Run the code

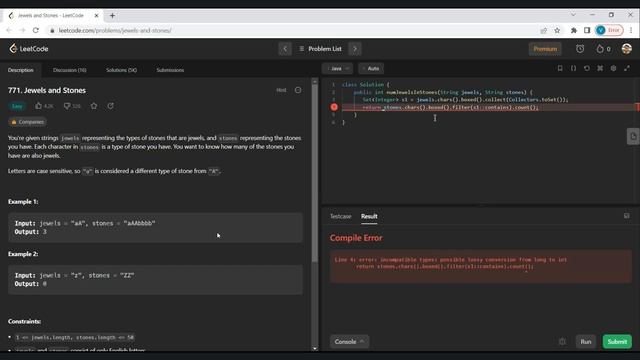586,342
